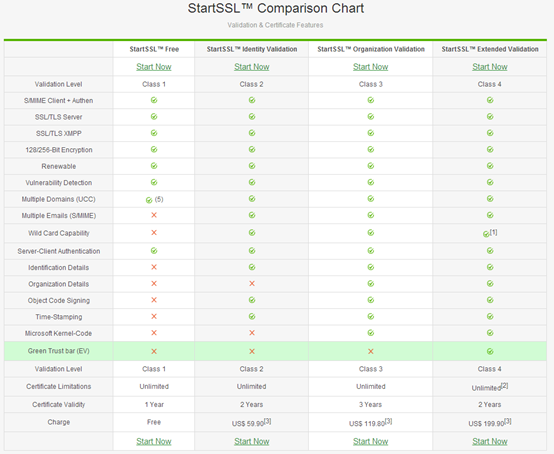Click SSL/TLS Server check in Identity Validation column
The width and height of the screenshot is (554, 454).
coord(252,117)
